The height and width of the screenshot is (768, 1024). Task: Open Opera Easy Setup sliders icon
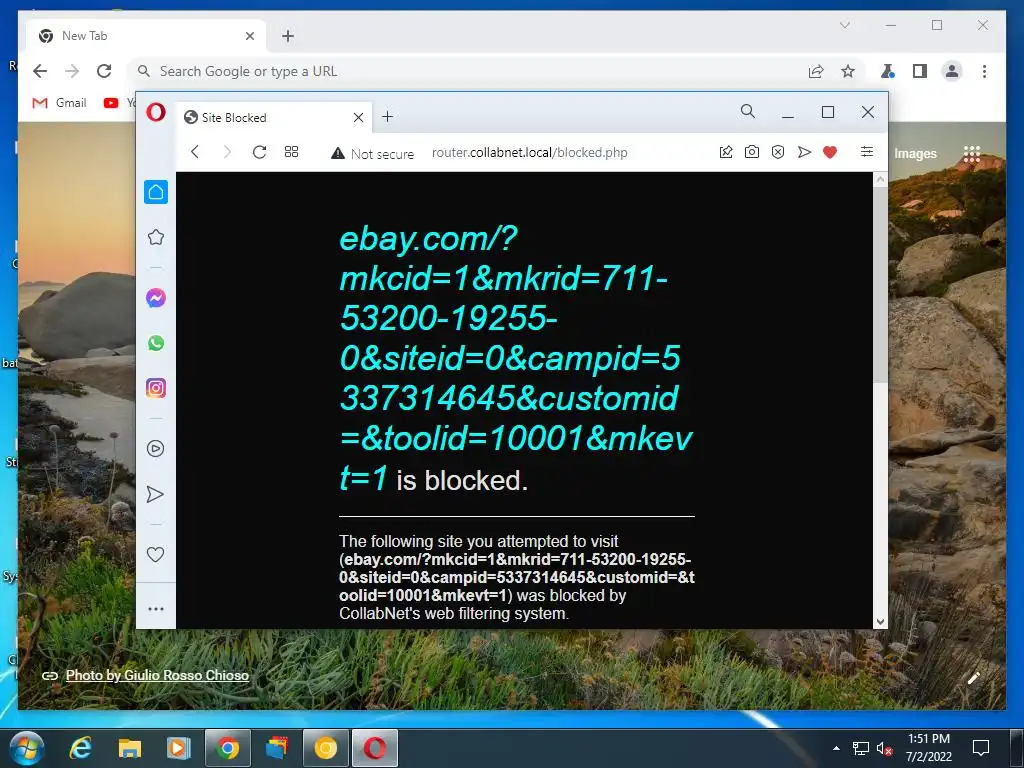tap(867, 152)
